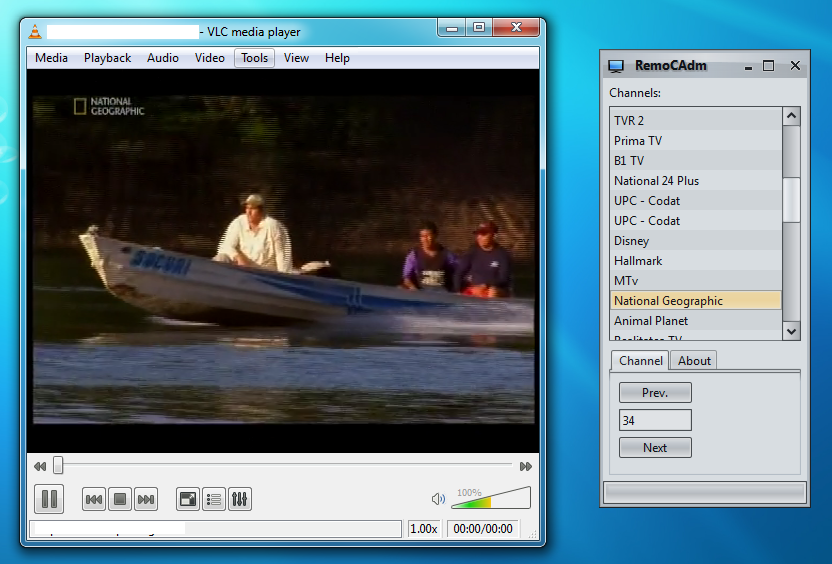Viewport: 832px width, 564px height.
Task: Click the VLC video display area
Action: click(x=283, y=260)
